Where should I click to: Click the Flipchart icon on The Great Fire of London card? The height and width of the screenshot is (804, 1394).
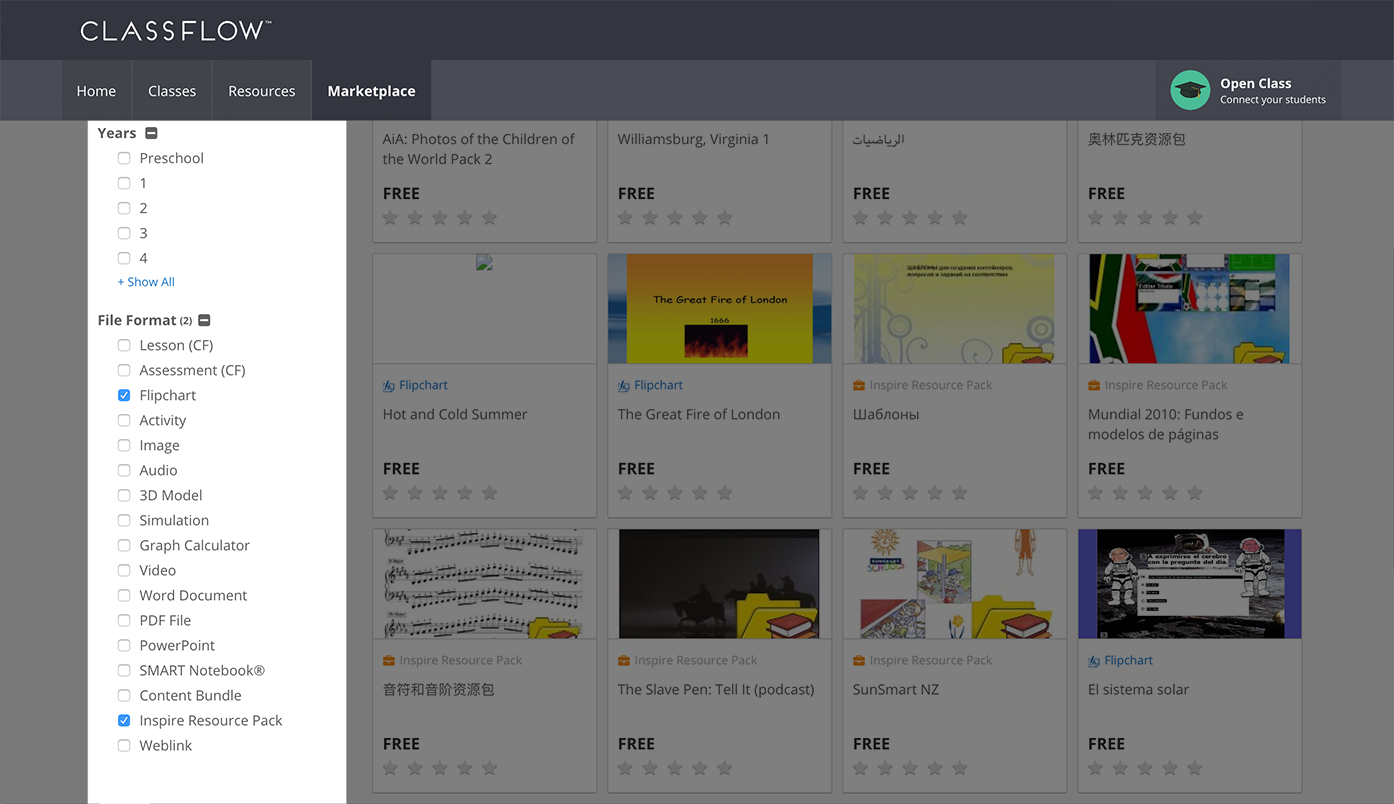(625, 384)
